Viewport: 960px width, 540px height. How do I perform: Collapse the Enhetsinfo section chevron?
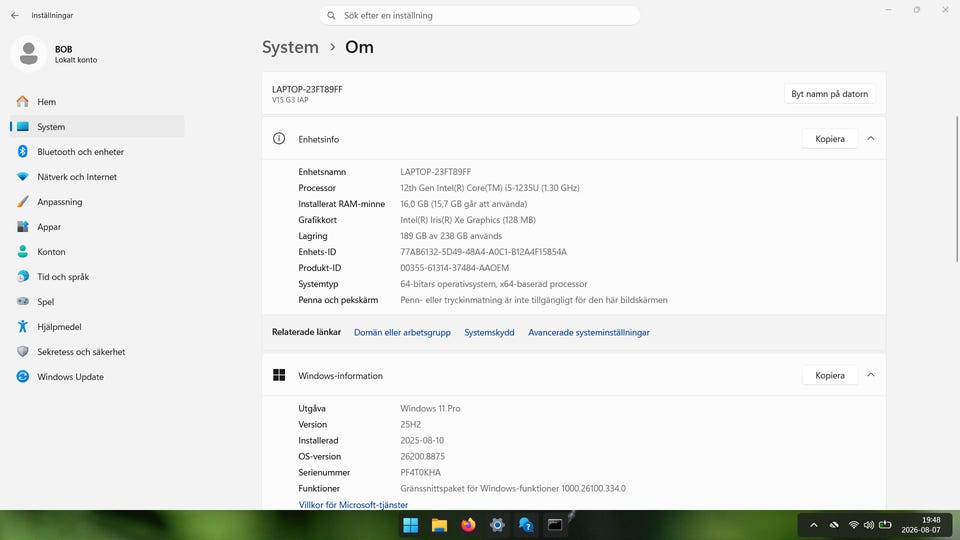(871, 139)
